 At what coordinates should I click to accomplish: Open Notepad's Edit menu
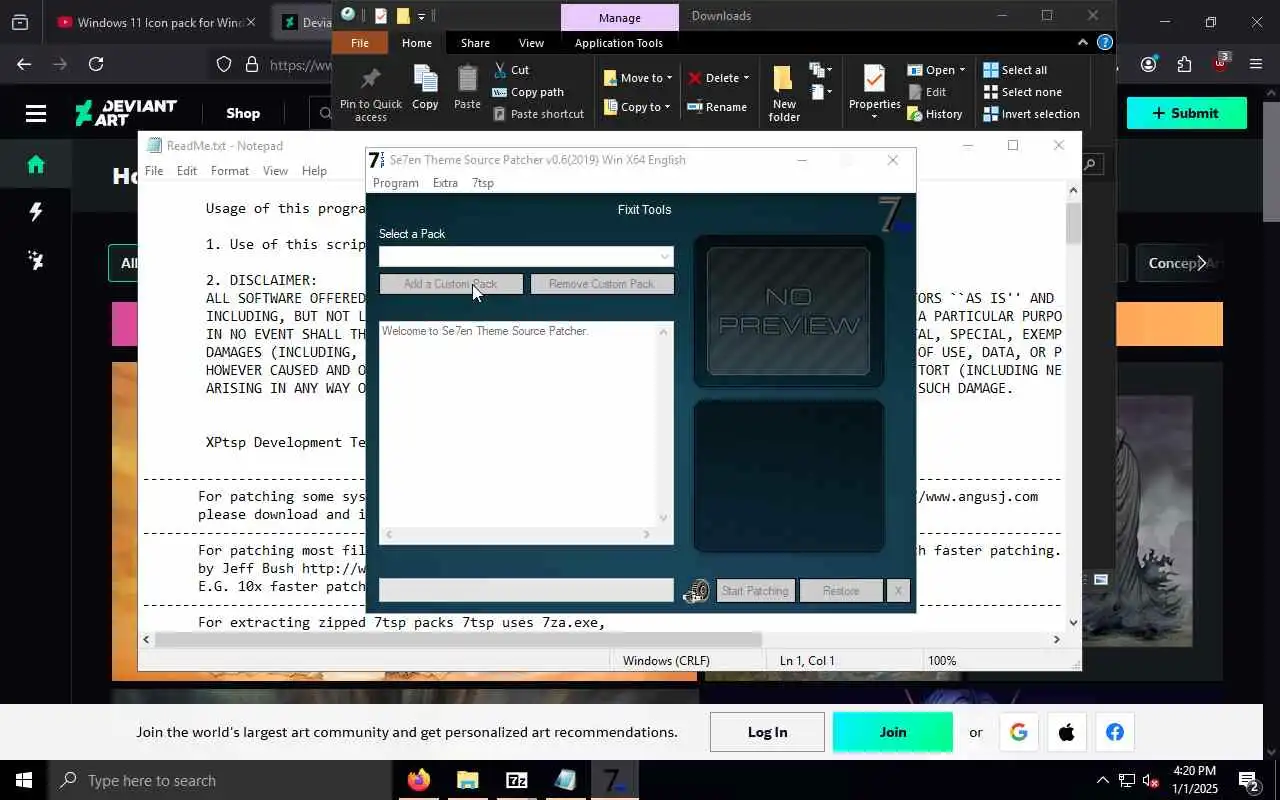[x=187, y=171]
